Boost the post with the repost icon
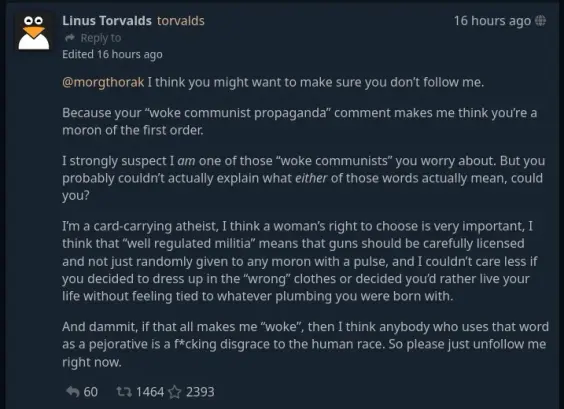 [124, 392]
